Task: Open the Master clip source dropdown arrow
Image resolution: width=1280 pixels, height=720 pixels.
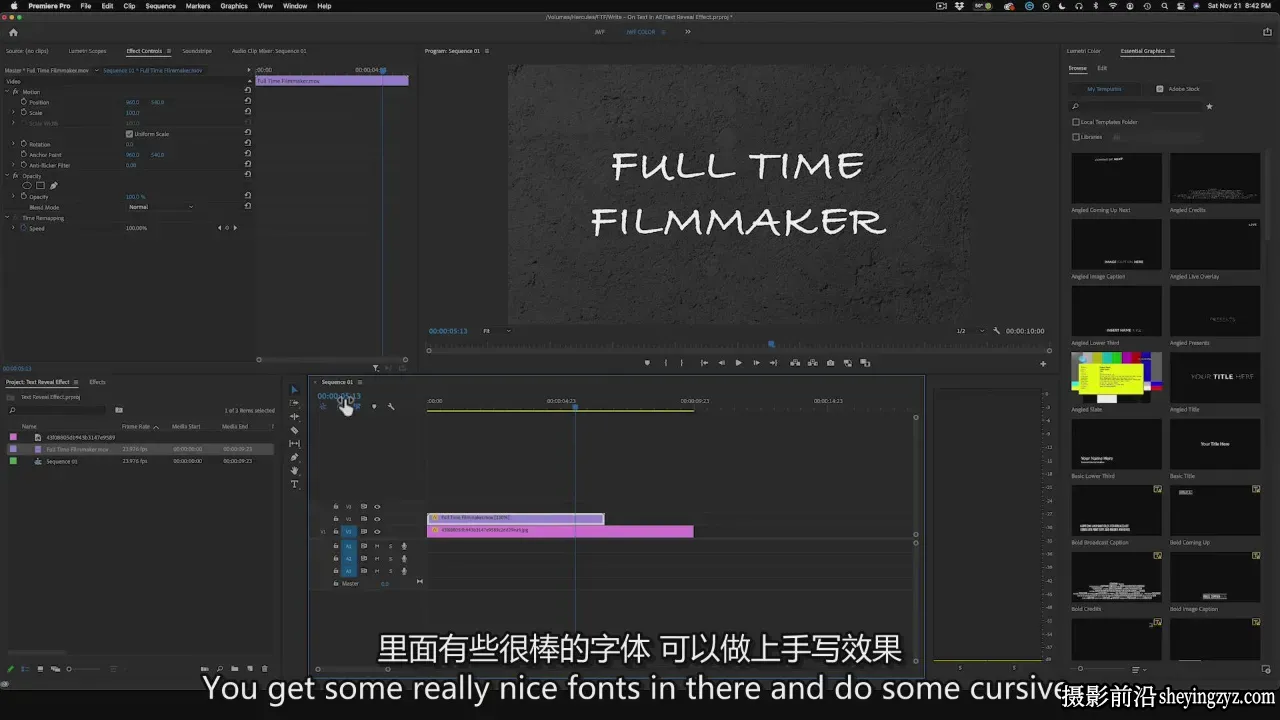Action: coord(95,70)
